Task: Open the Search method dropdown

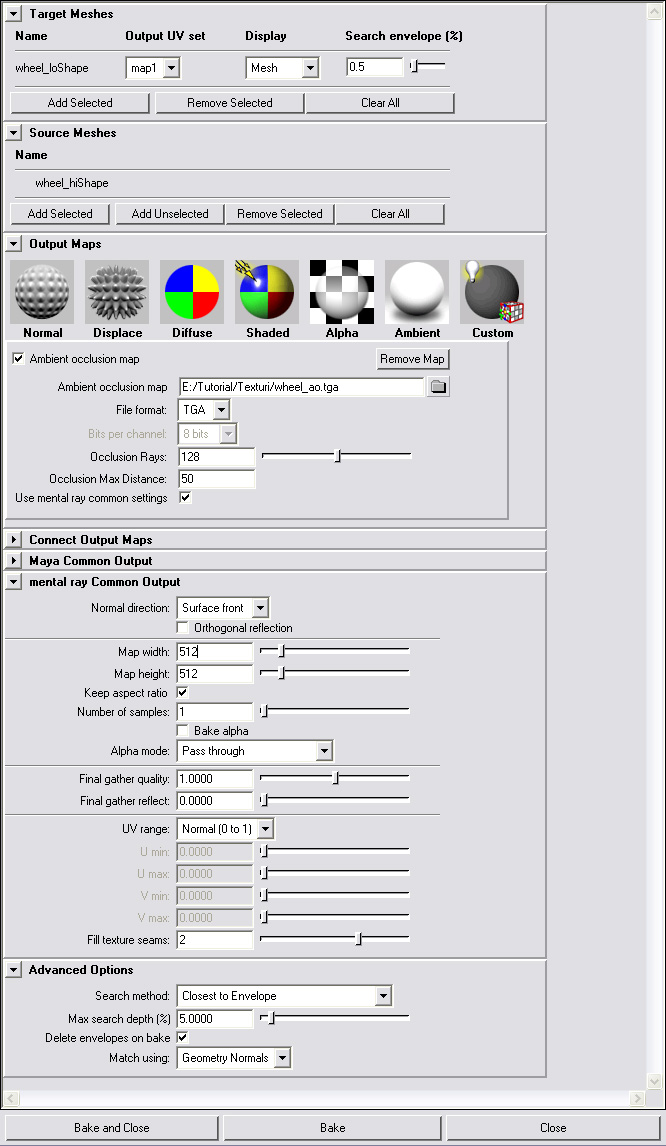Action: click(284, 996)
